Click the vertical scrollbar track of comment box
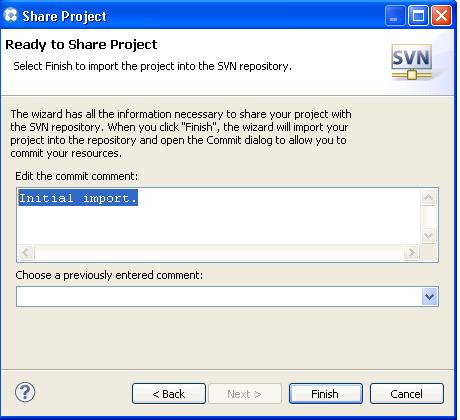Image resolution: width=460 pixels, height=420 pixels. [428, 217]
